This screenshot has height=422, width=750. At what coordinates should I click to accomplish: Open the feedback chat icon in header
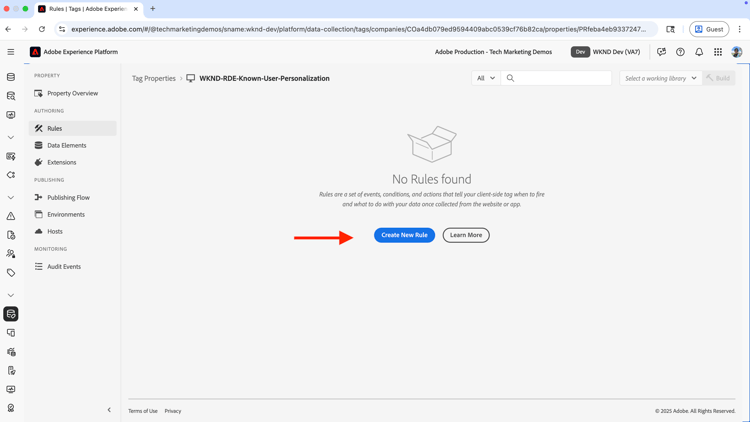(662, 52)
